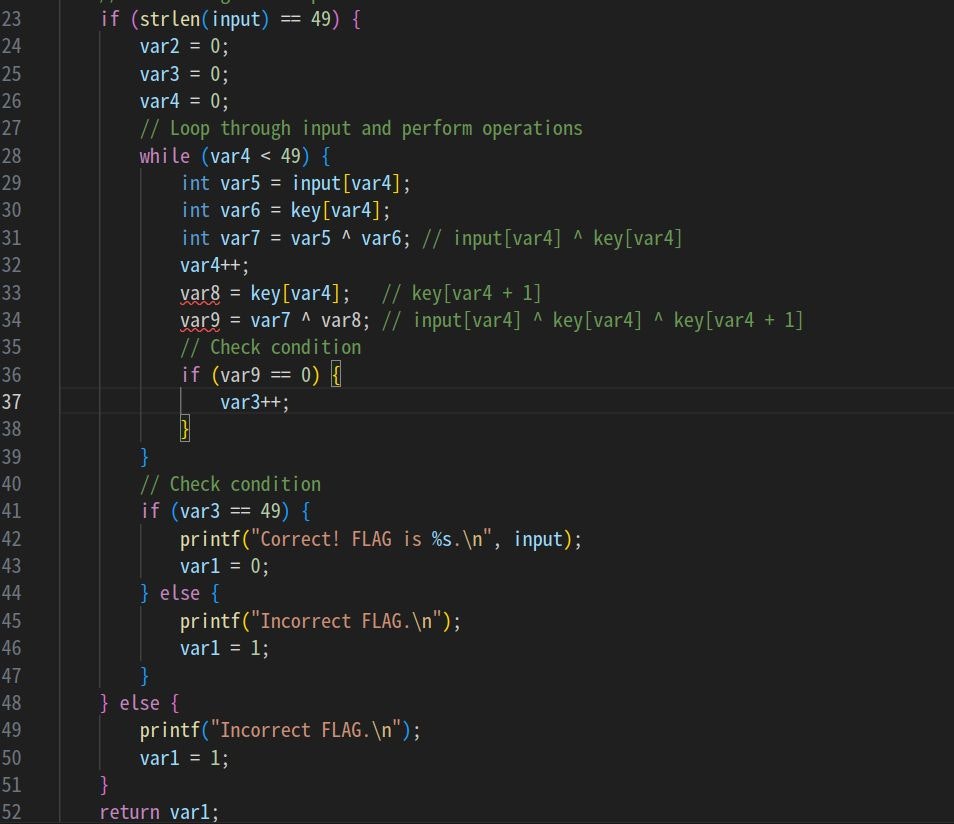
Task: Click line number 52 in the gutter
Action: point(11,812)
